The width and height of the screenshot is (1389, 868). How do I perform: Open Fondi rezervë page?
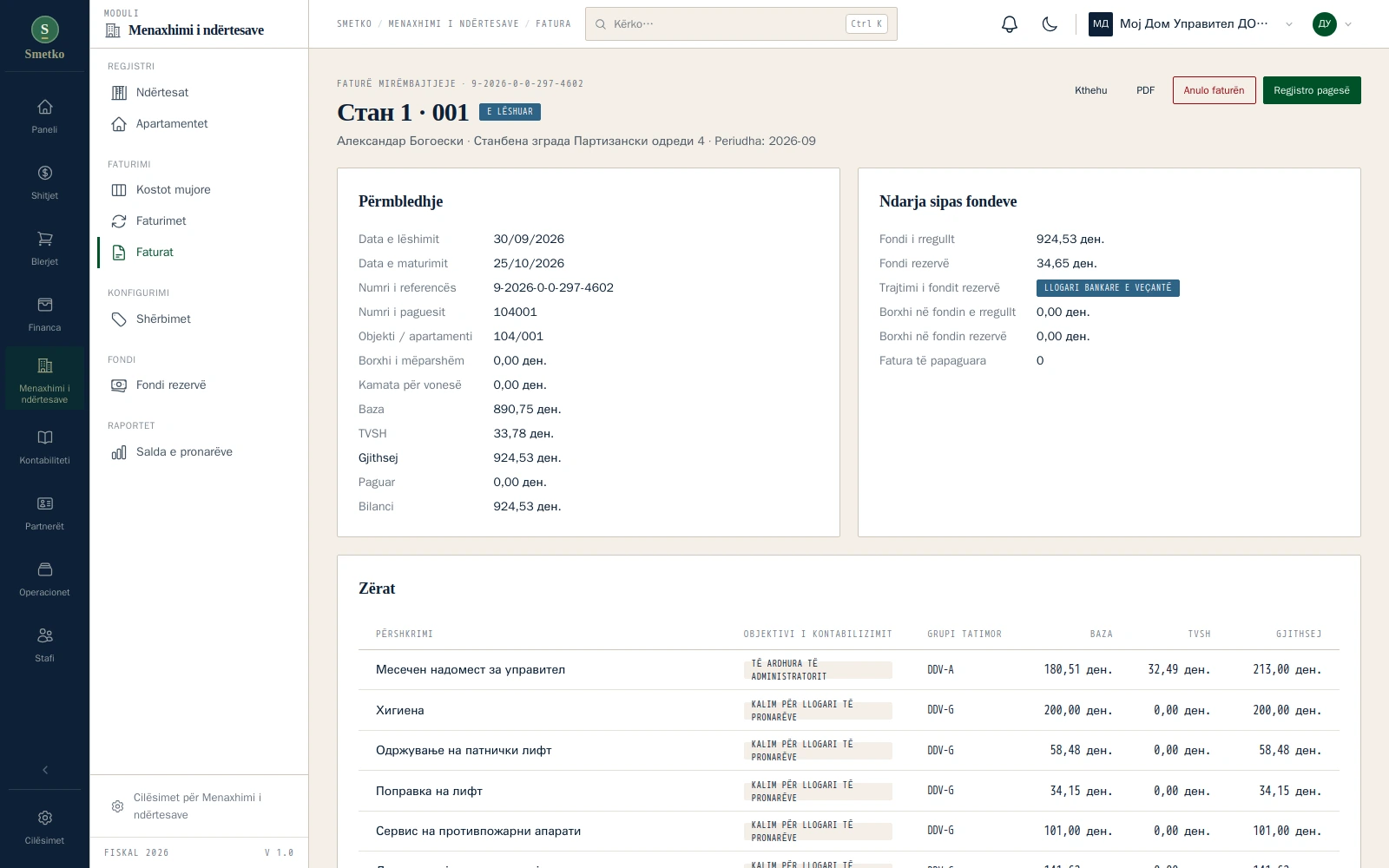click(x=199, y=385)
